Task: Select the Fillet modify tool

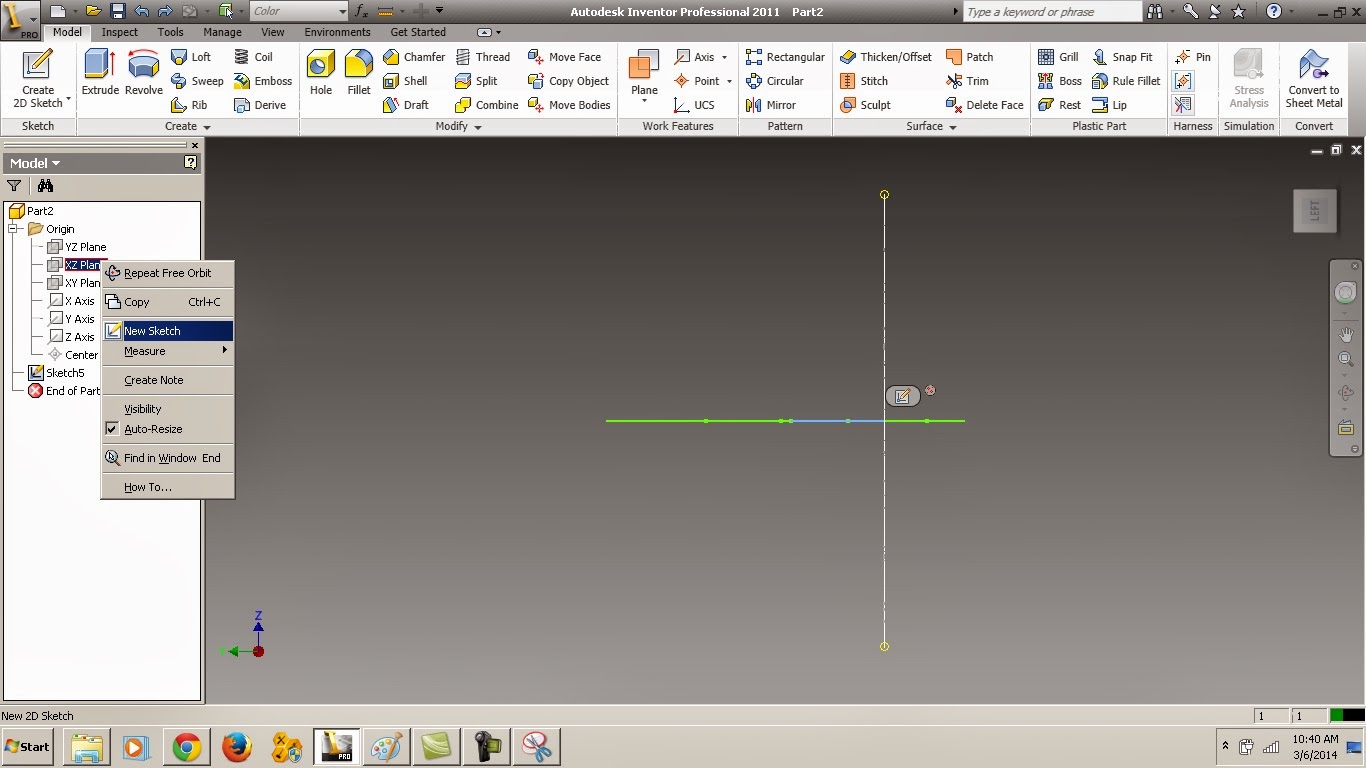Action: coord(358,80)
